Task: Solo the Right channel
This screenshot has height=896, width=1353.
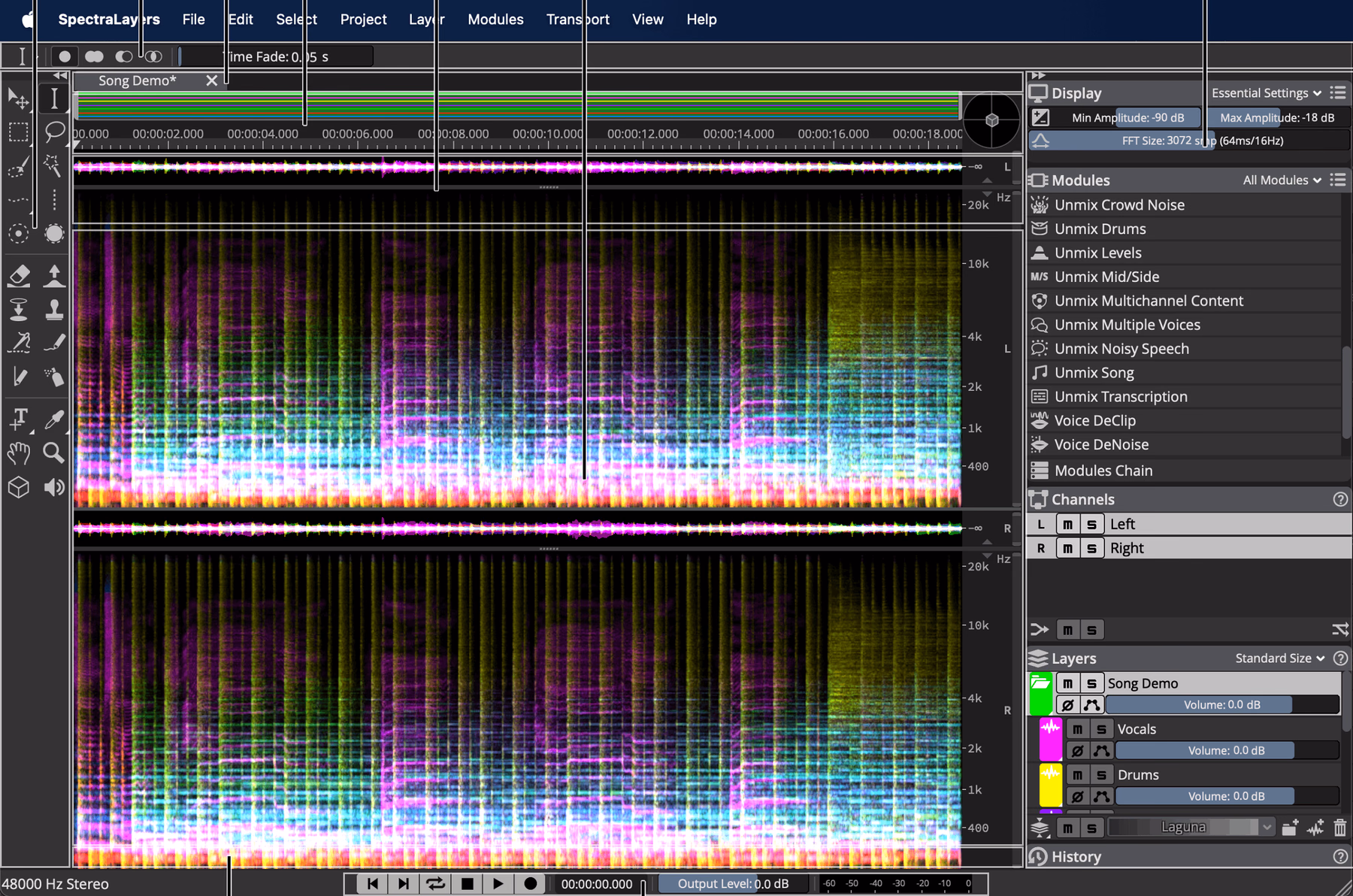Action: pos(1091,548)
